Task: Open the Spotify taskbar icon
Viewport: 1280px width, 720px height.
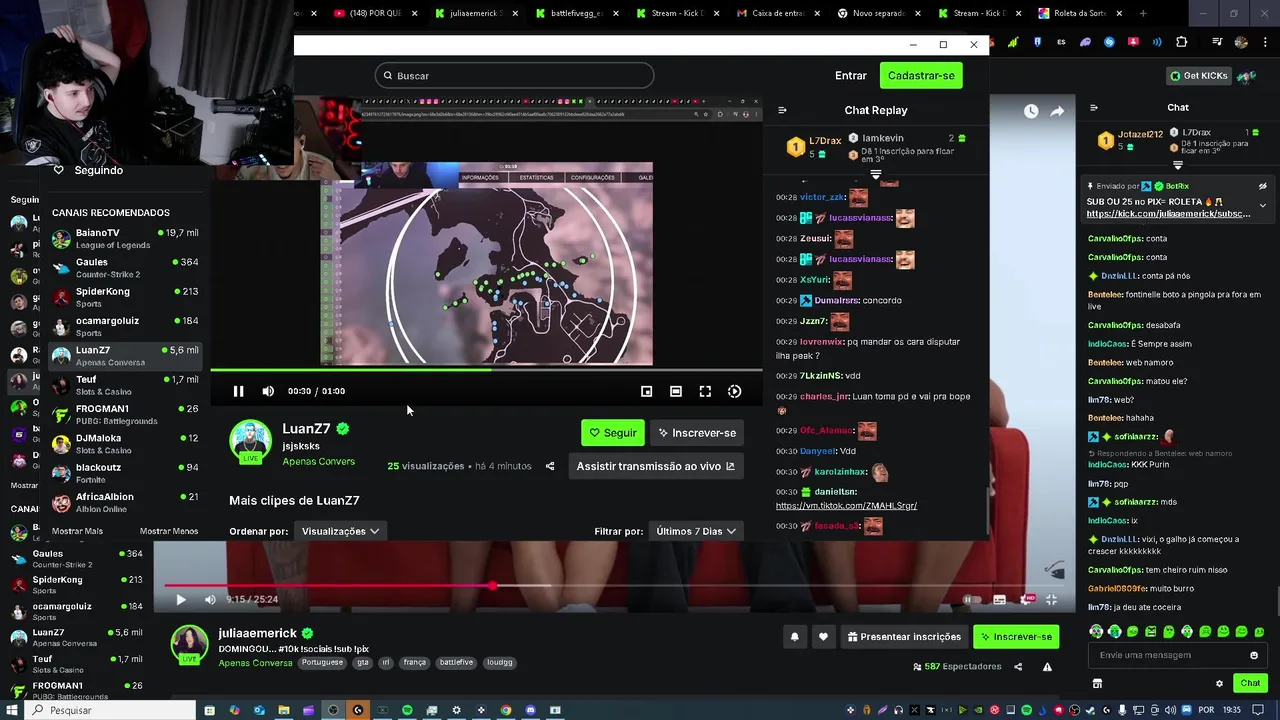Action: tap(407, 710)
